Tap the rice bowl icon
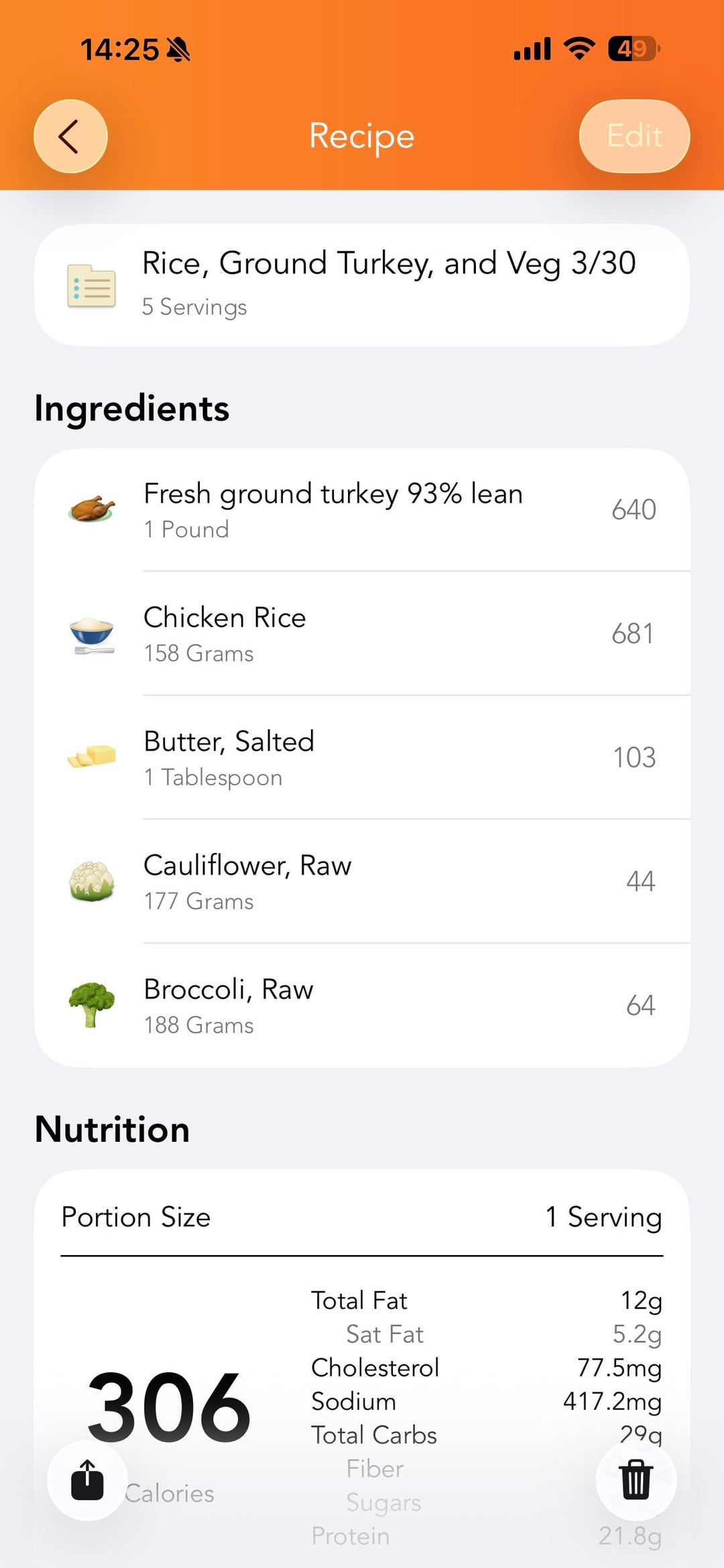Viewport: 724px width, 1568px height. pos(92,634)
